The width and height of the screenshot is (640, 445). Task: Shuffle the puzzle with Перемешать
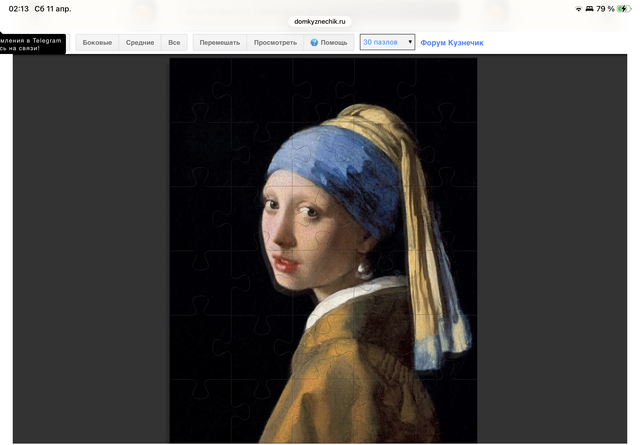pos(219,43)
